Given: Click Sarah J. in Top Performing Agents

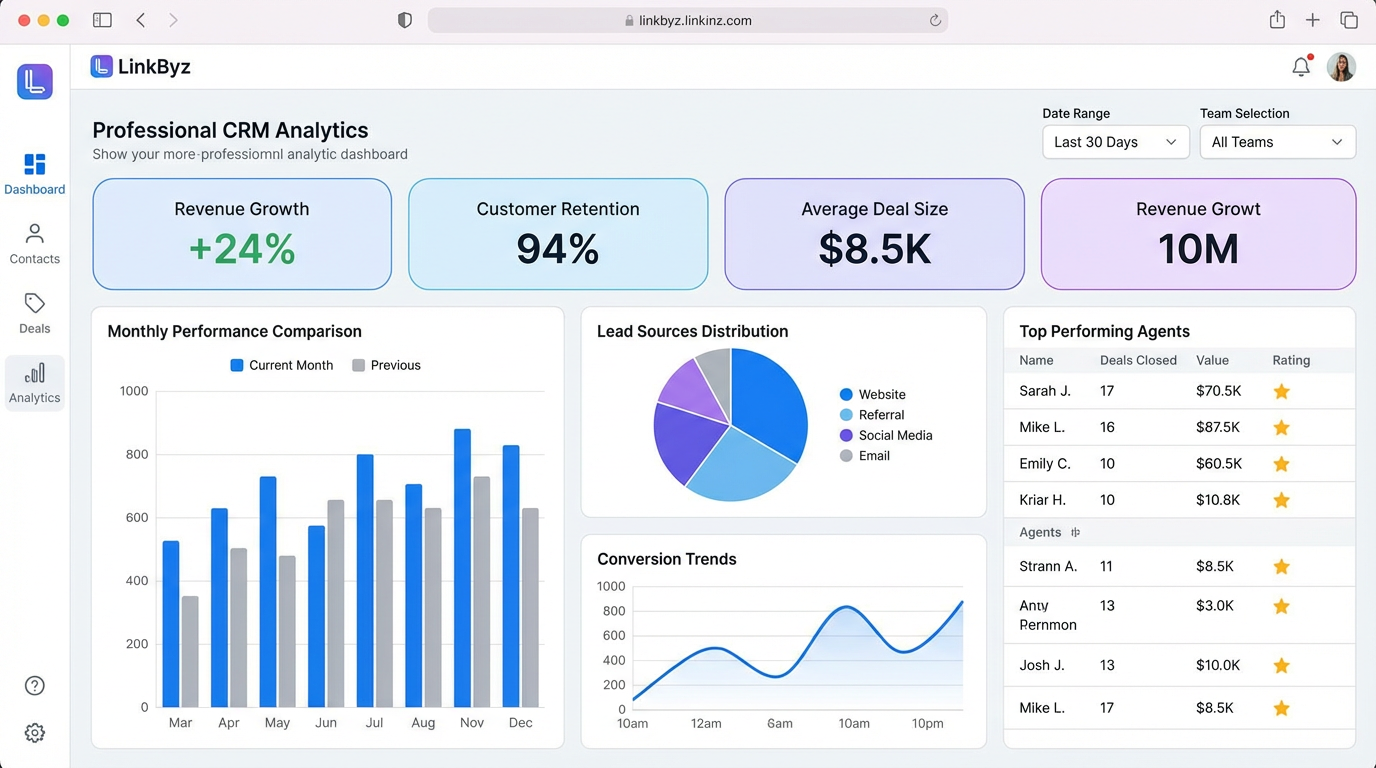Looking at the screenshot, I should click(1045, 391).
